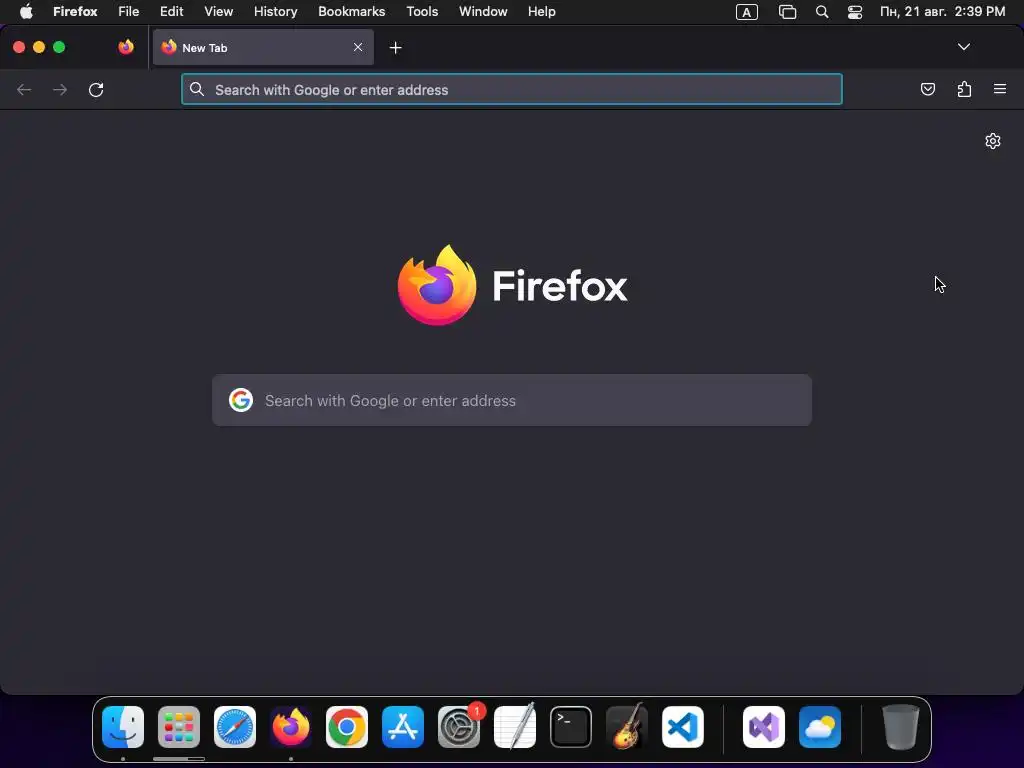Image resolution: width=1024 pixels, height=768 pixels.
Task: Click the search magnifier in address bar
Action: pos(197,89)
